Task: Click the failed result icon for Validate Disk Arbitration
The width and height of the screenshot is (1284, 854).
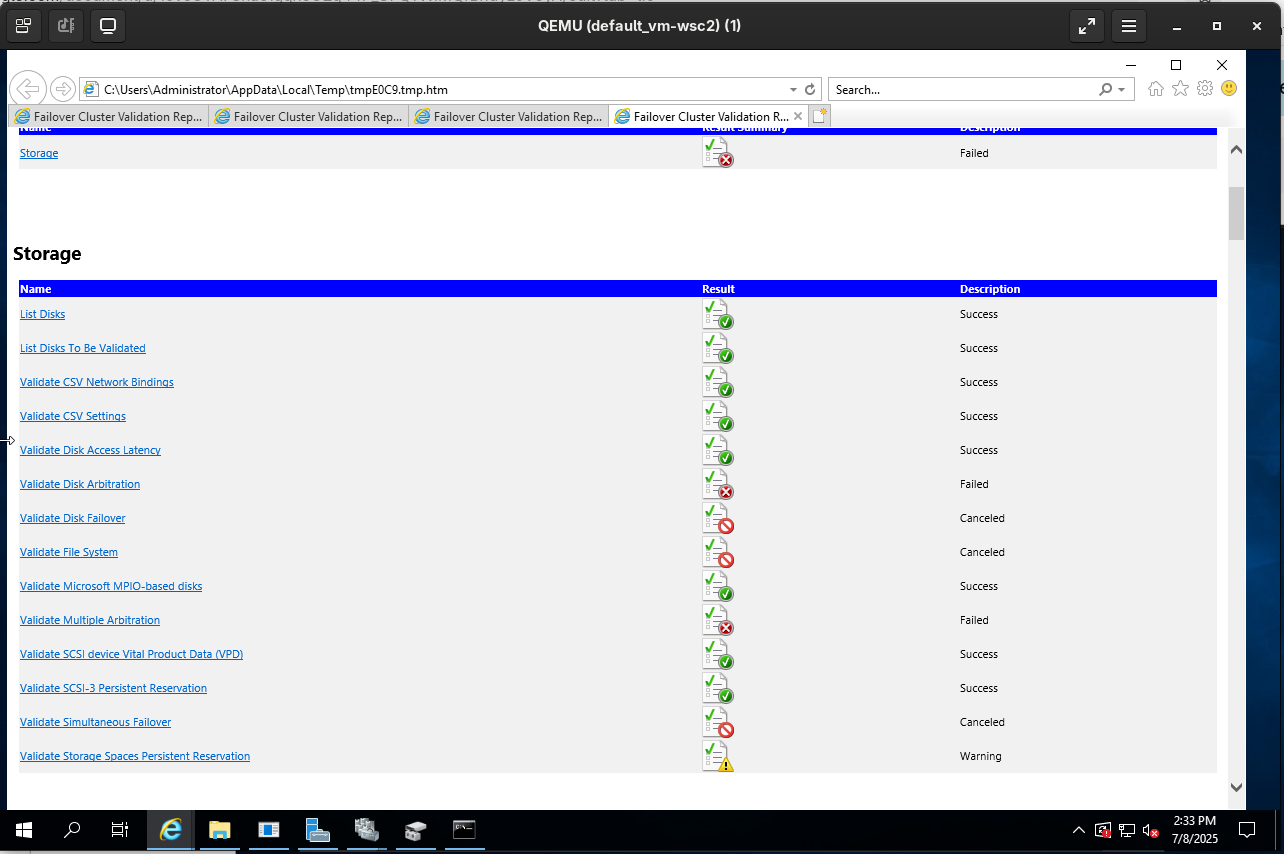Action: [718, 484]
